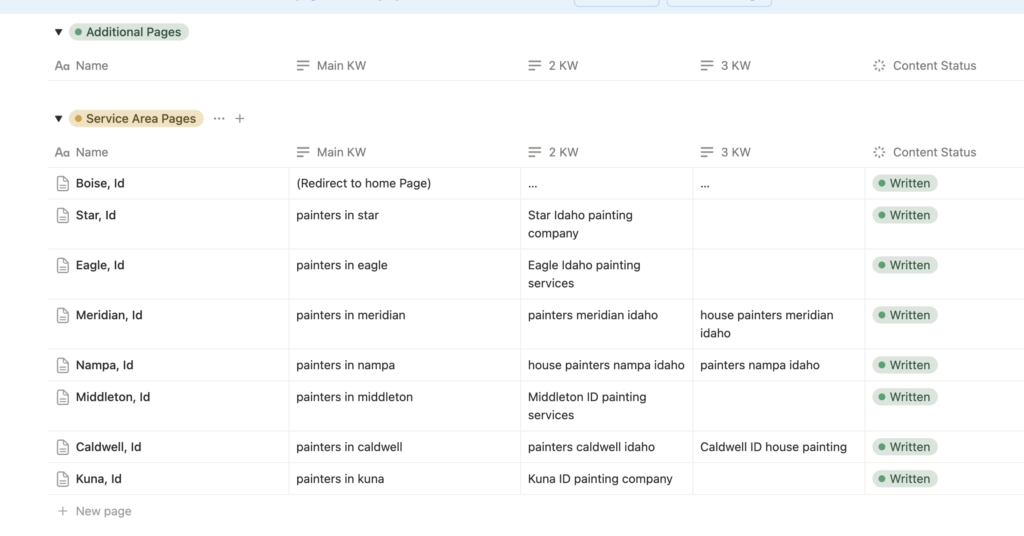Image resolution: width=1024 pixels, height=536 pixels.
Task: Collapse the Additional Pages group
Action: (58, 33)
